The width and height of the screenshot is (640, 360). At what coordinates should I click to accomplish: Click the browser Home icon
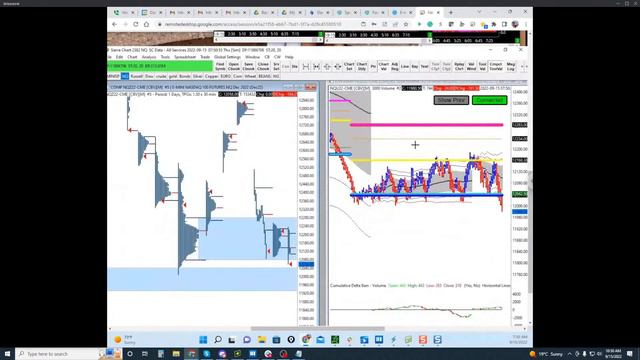tap(147, 24)
